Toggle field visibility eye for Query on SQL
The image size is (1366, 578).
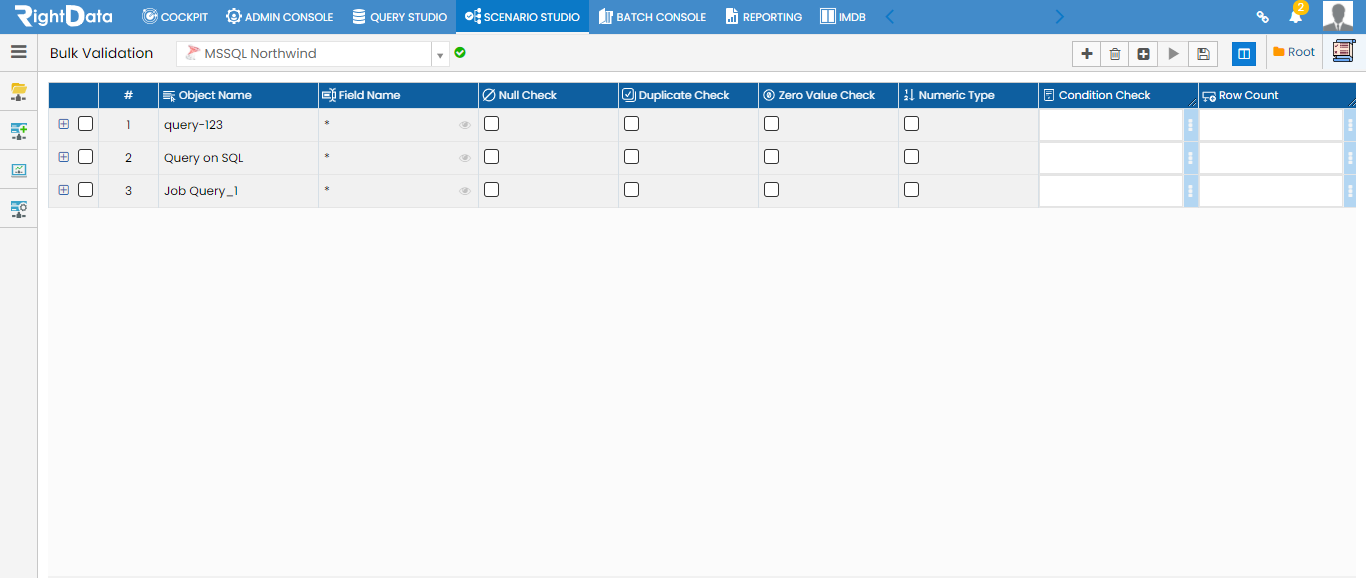pos(465,158)
